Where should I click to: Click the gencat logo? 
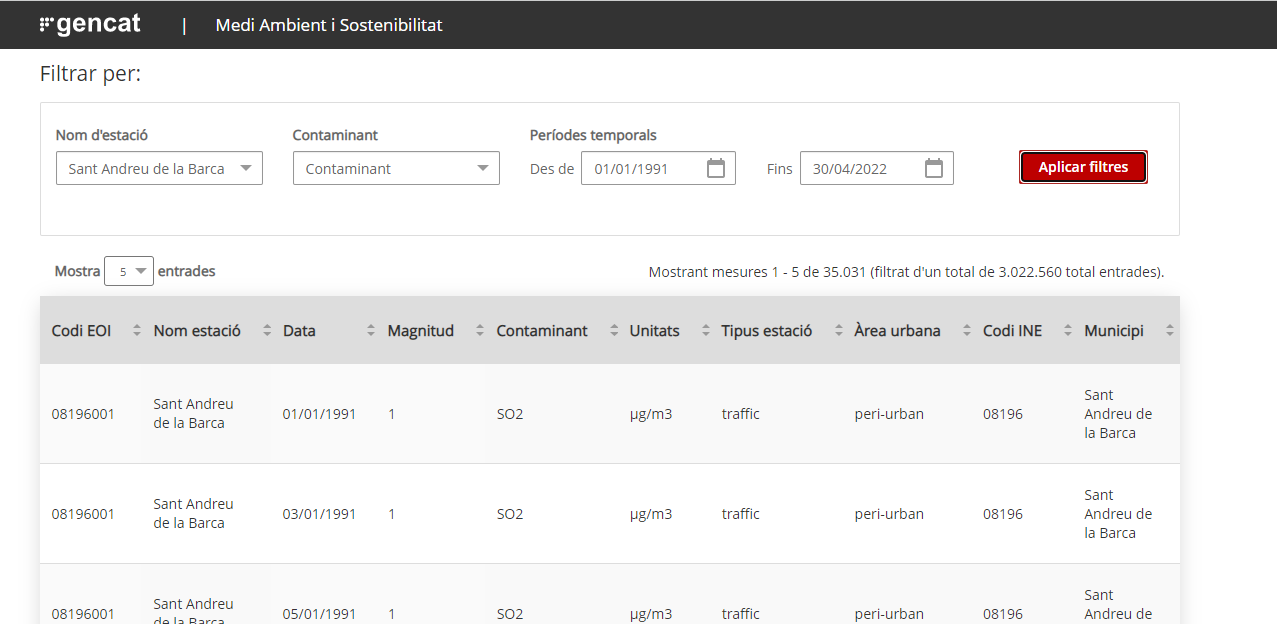[x=90, y=25]
